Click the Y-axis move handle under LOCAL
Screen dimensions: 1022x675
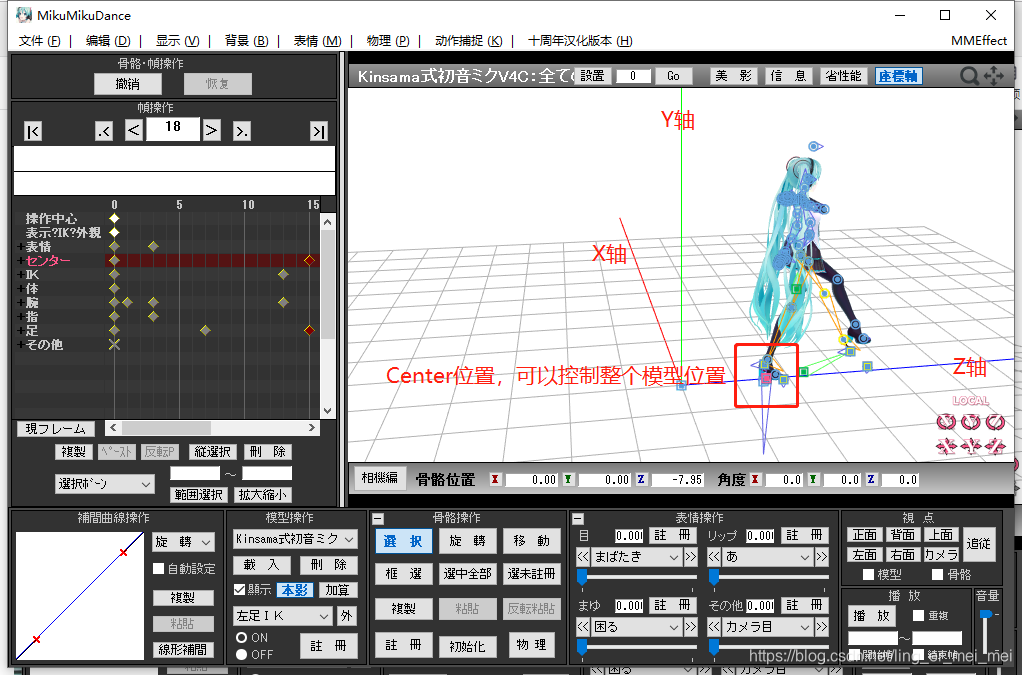(x=971, y=446)
